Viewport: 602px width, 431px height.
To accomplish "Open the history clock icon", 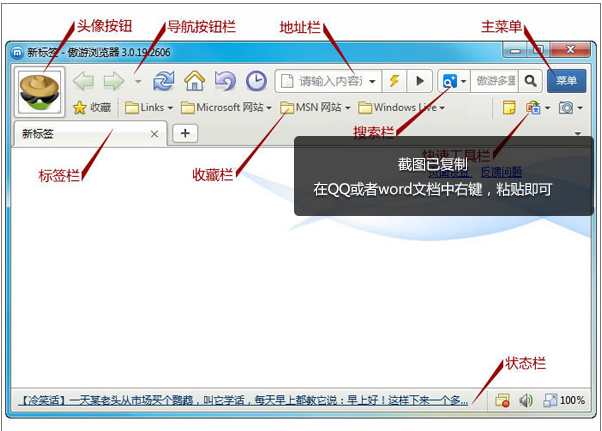I will pyautogui.click(x=256, y=81).
